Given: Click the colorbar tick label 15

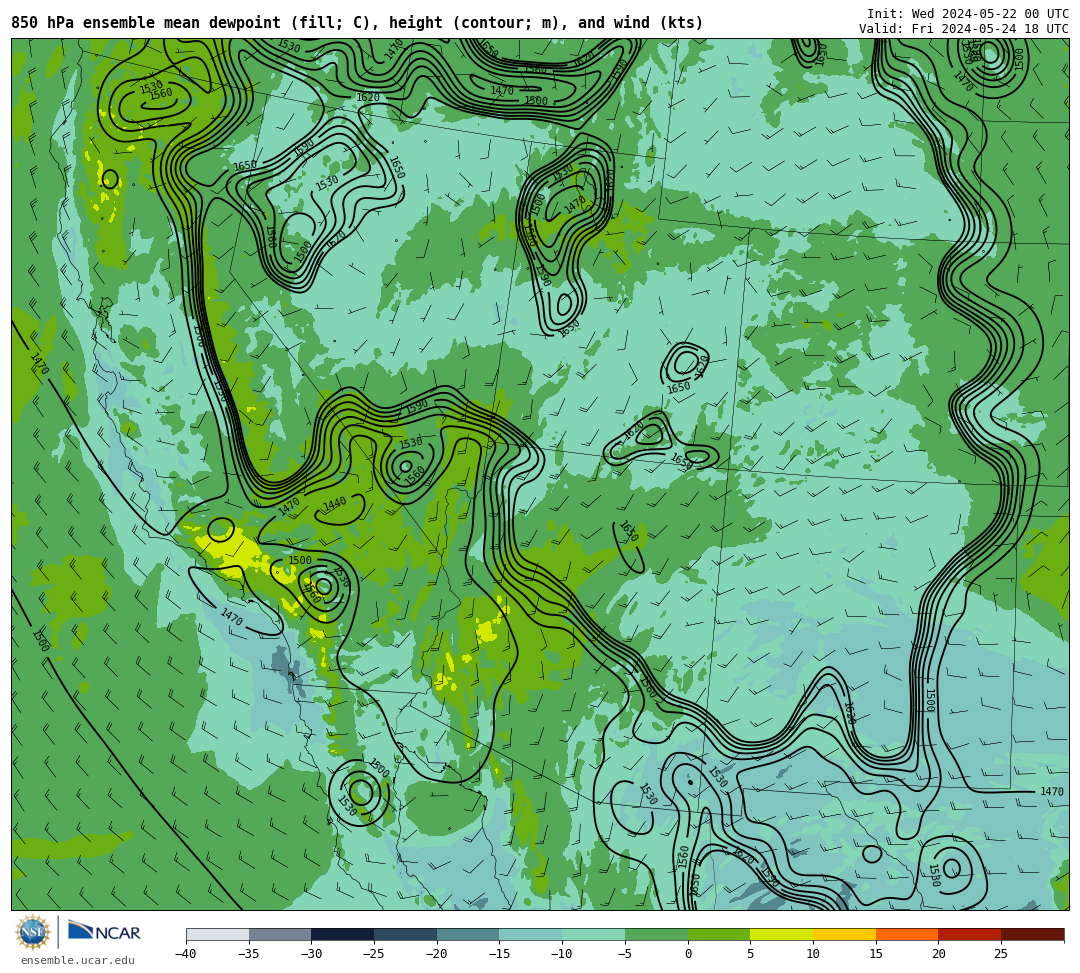Looking at the screenshot, I should point(875,954).
